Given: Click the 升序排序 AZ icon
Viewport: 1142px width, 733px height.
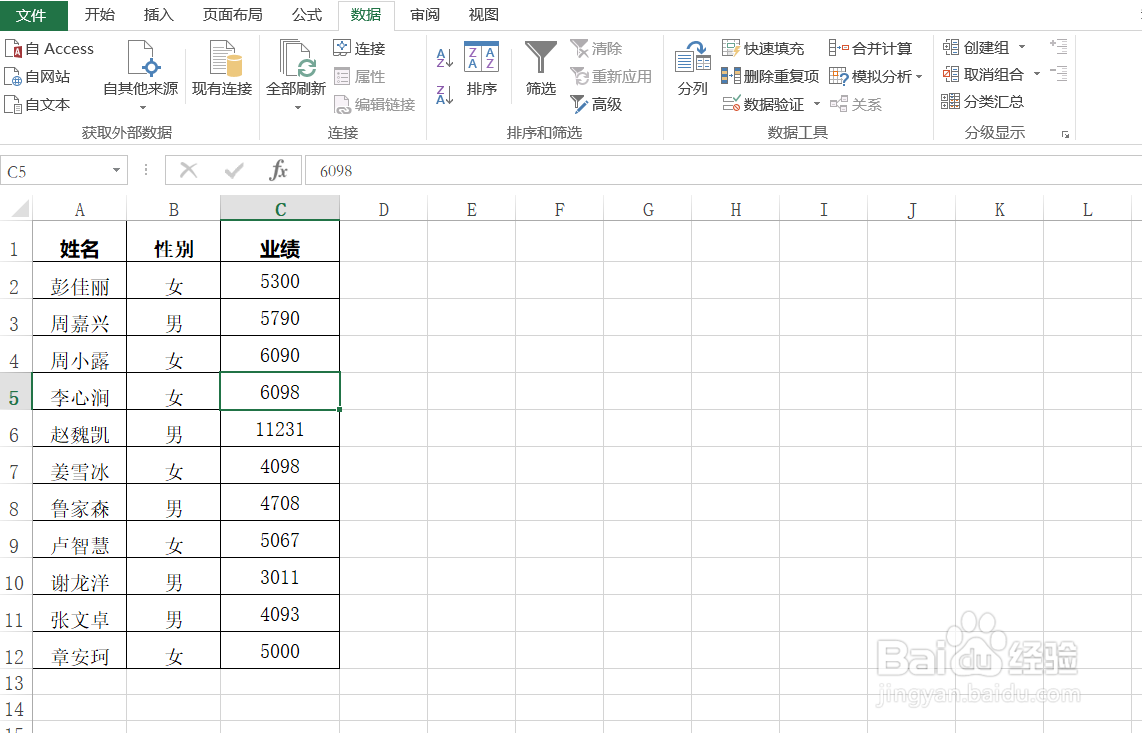Looking at the screenshot, I should coord(444,57).
